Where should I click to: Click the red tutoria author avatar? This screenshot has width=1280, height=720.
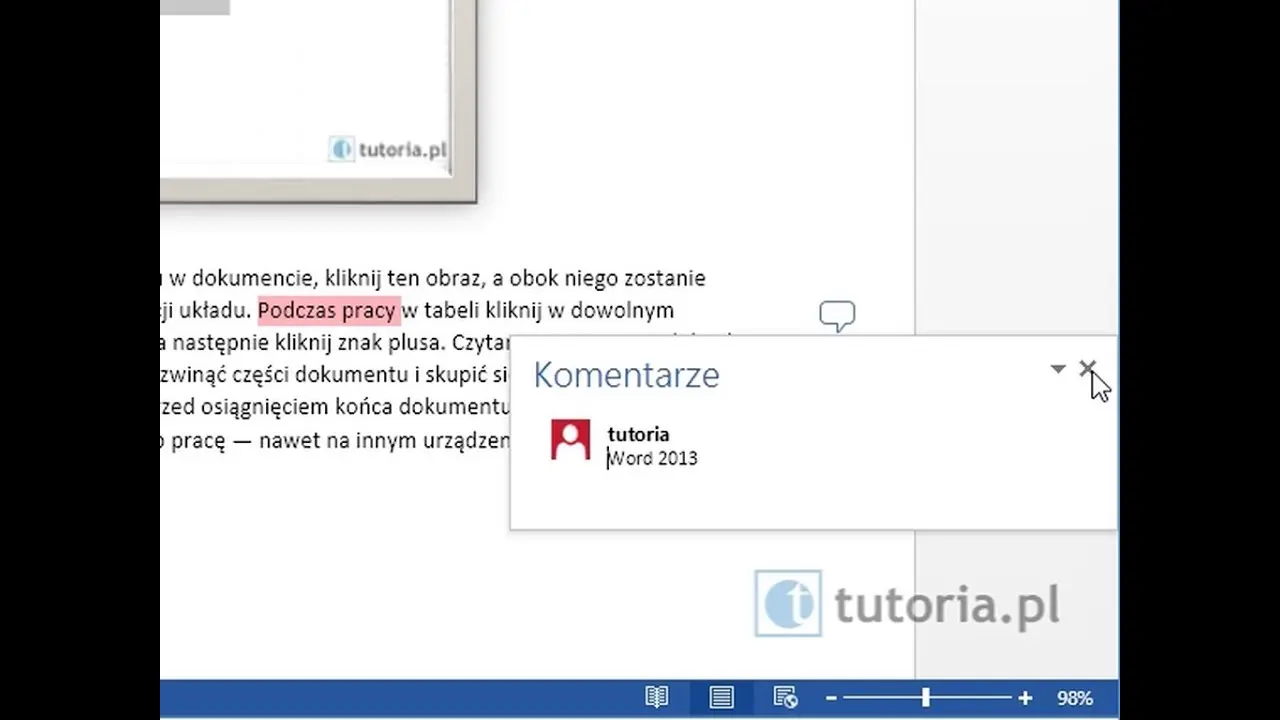pyautogui.click(x=570, y=440)
